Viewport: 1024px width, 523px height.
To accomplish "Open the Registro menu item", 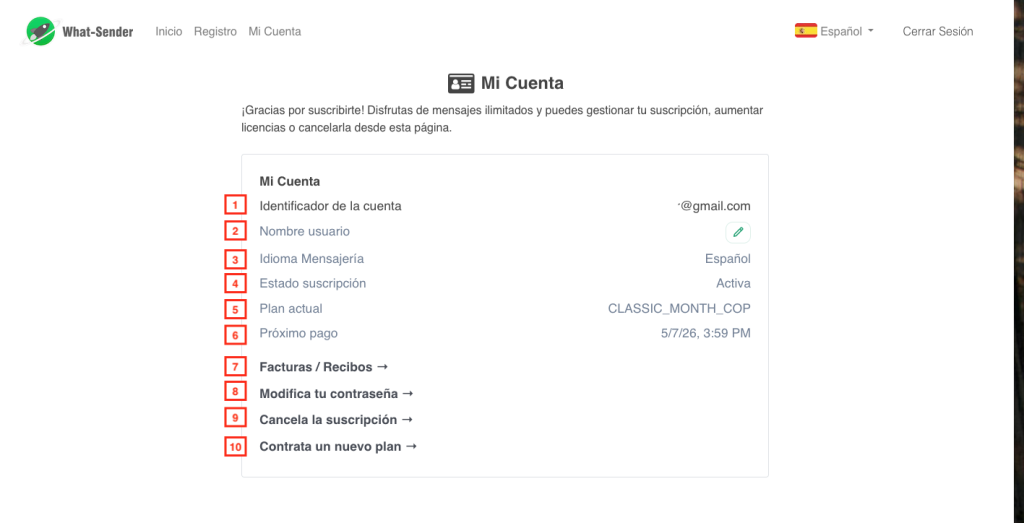I will [x=215, y=31].
